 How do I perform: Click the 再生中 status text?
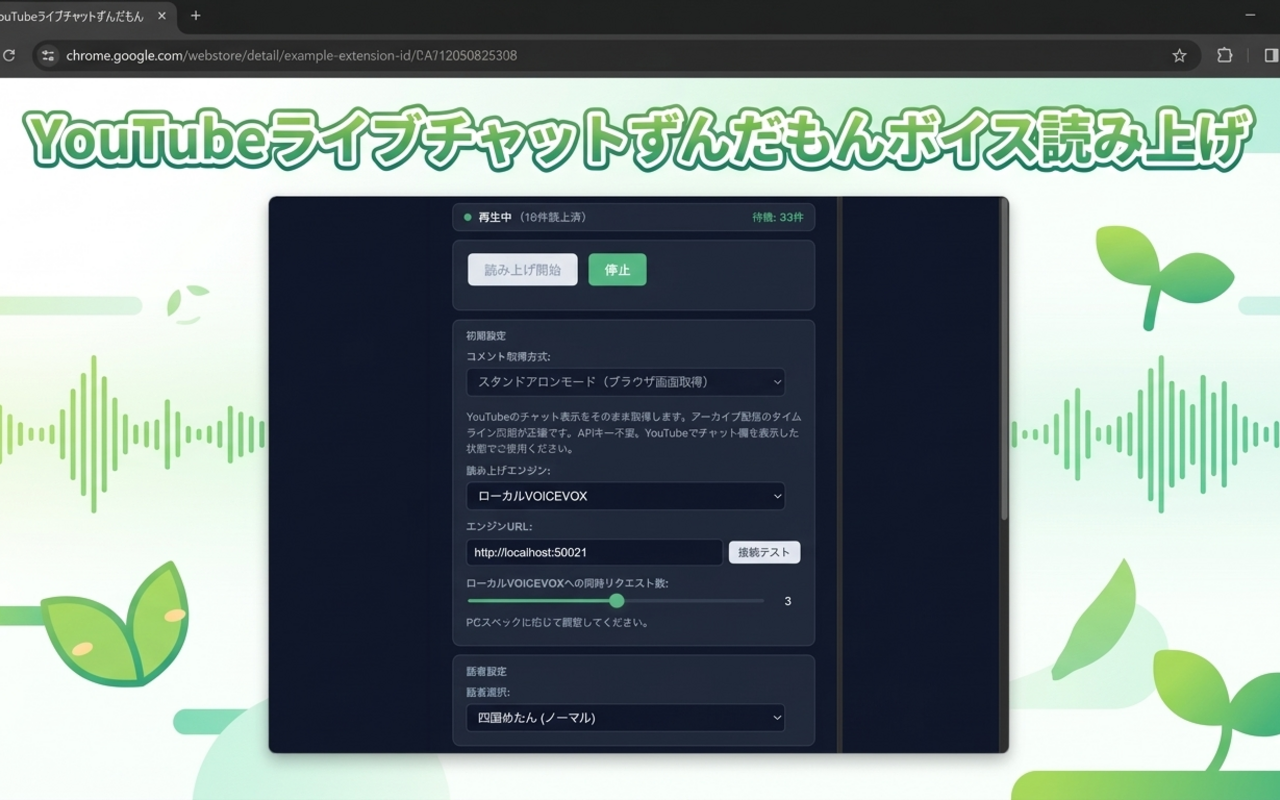click(x=495, y=217)
